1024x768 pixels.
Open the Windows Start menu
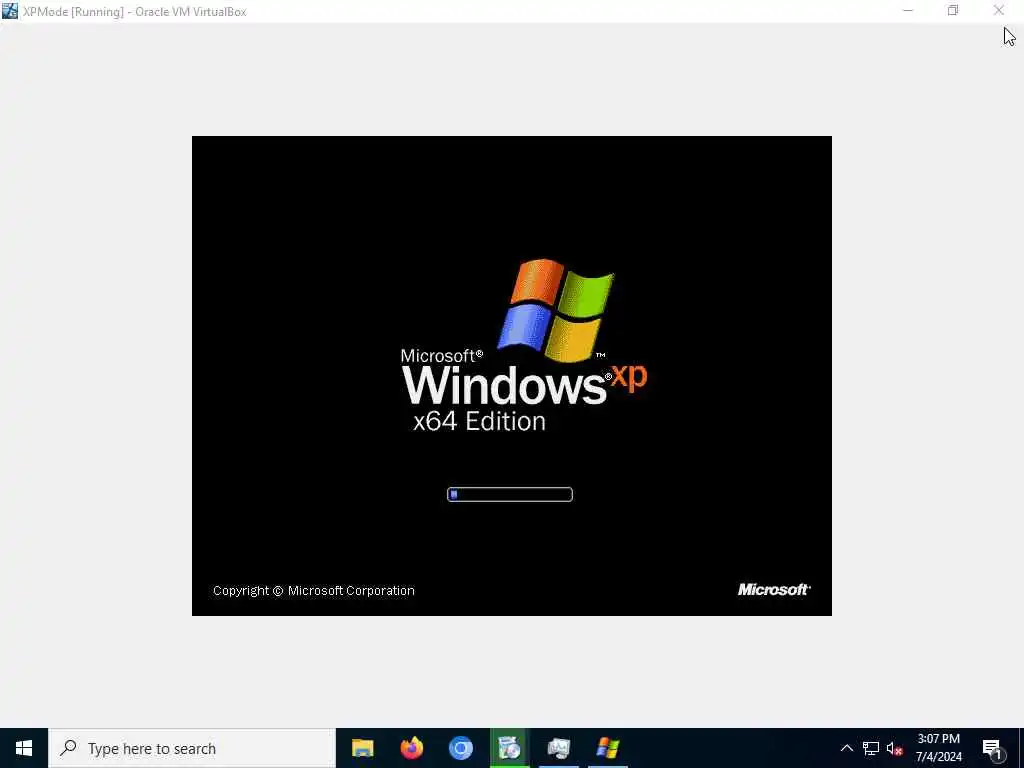(x=24, y=748)
